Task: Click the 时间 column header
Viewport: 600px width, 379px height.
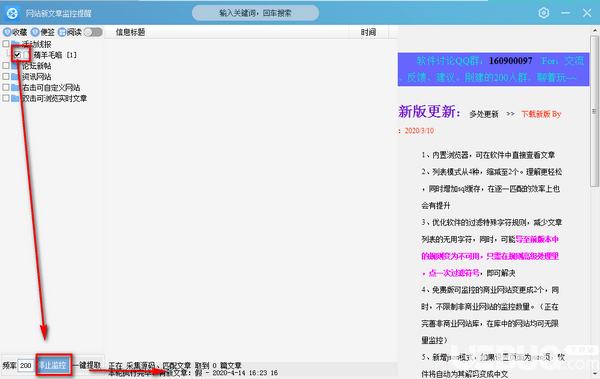Action: (x=368, y=32)
